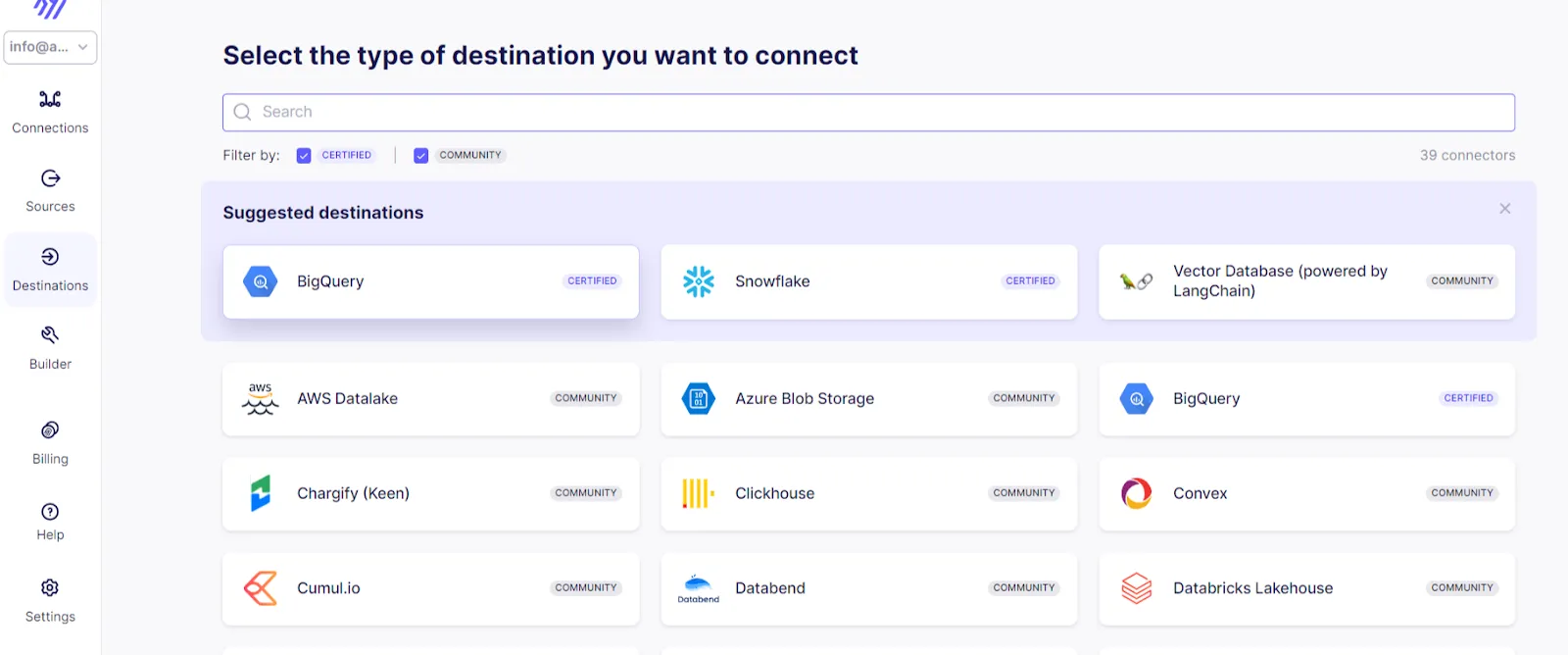Click the Sources menu label
The height and width of the screenshot is (655, 1568).
click(x=50, y=207)
